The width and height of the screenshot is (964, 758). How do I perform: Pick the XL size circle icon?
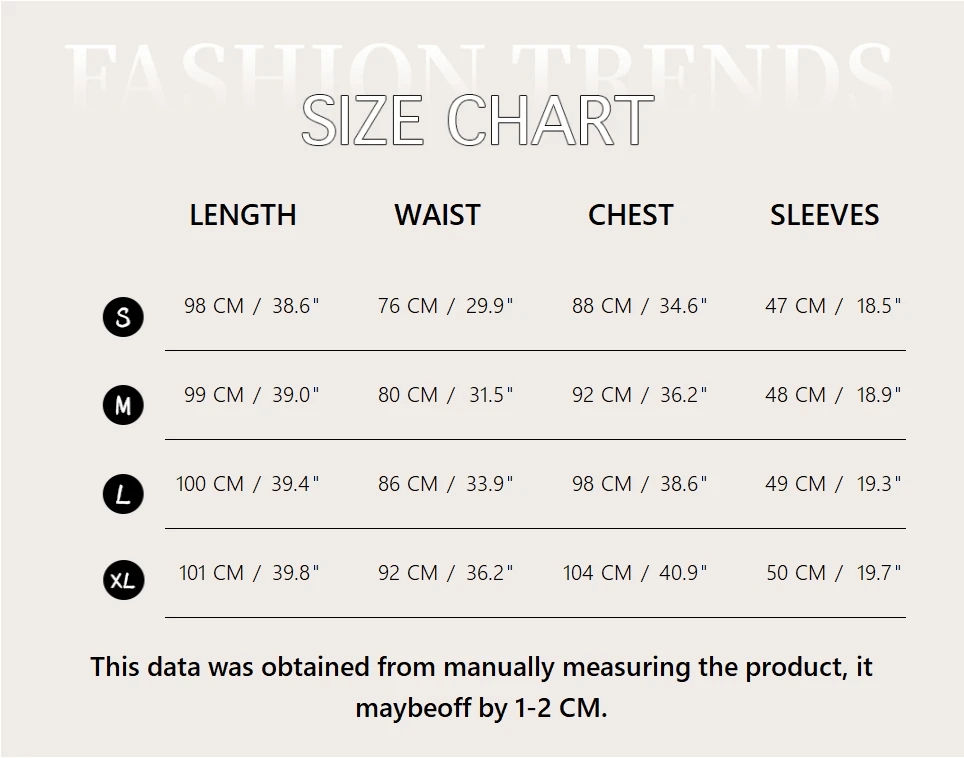pyautogui.click(x=123, y=580)
